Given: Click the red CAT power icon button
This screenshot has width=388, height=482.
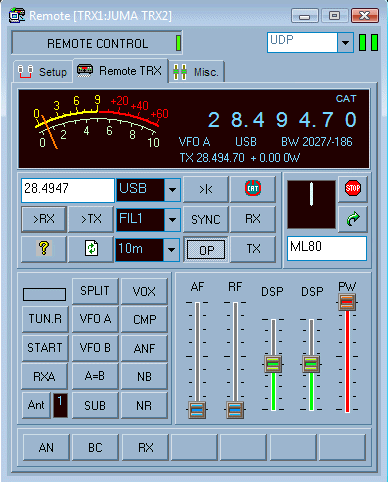Looking at the screenshot, I should [x=253, y=189].
